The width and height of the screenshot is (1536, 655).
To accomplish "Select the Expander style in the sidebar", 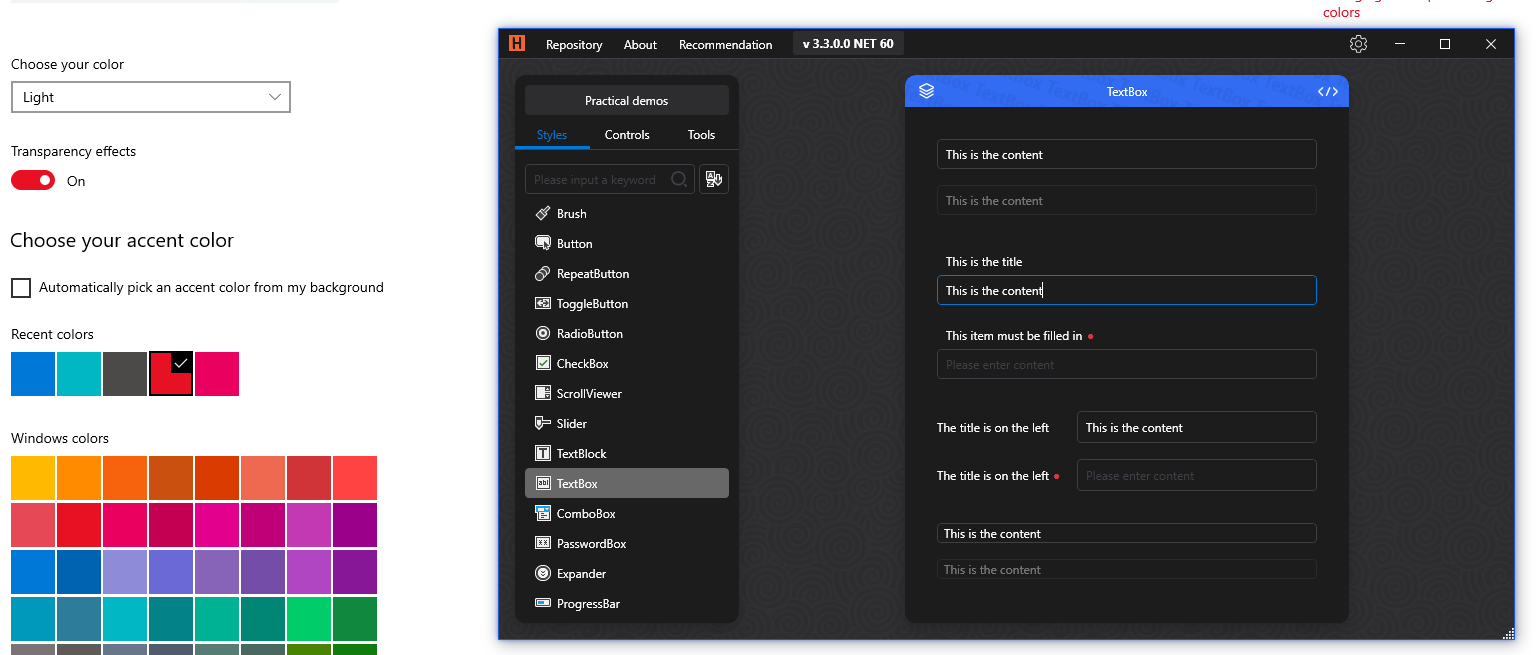I will (x=581, y=573).
